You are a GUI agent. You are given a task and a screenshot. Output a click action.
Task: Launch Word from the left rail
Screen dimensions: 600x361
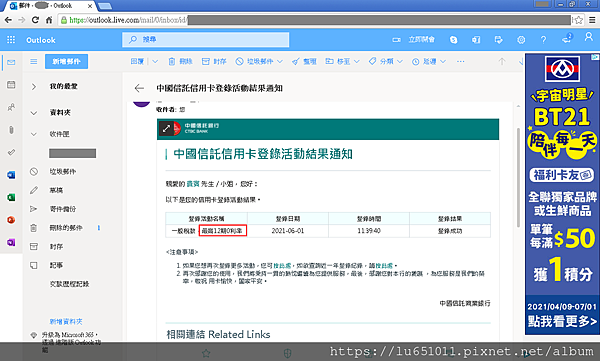[11, 175]
